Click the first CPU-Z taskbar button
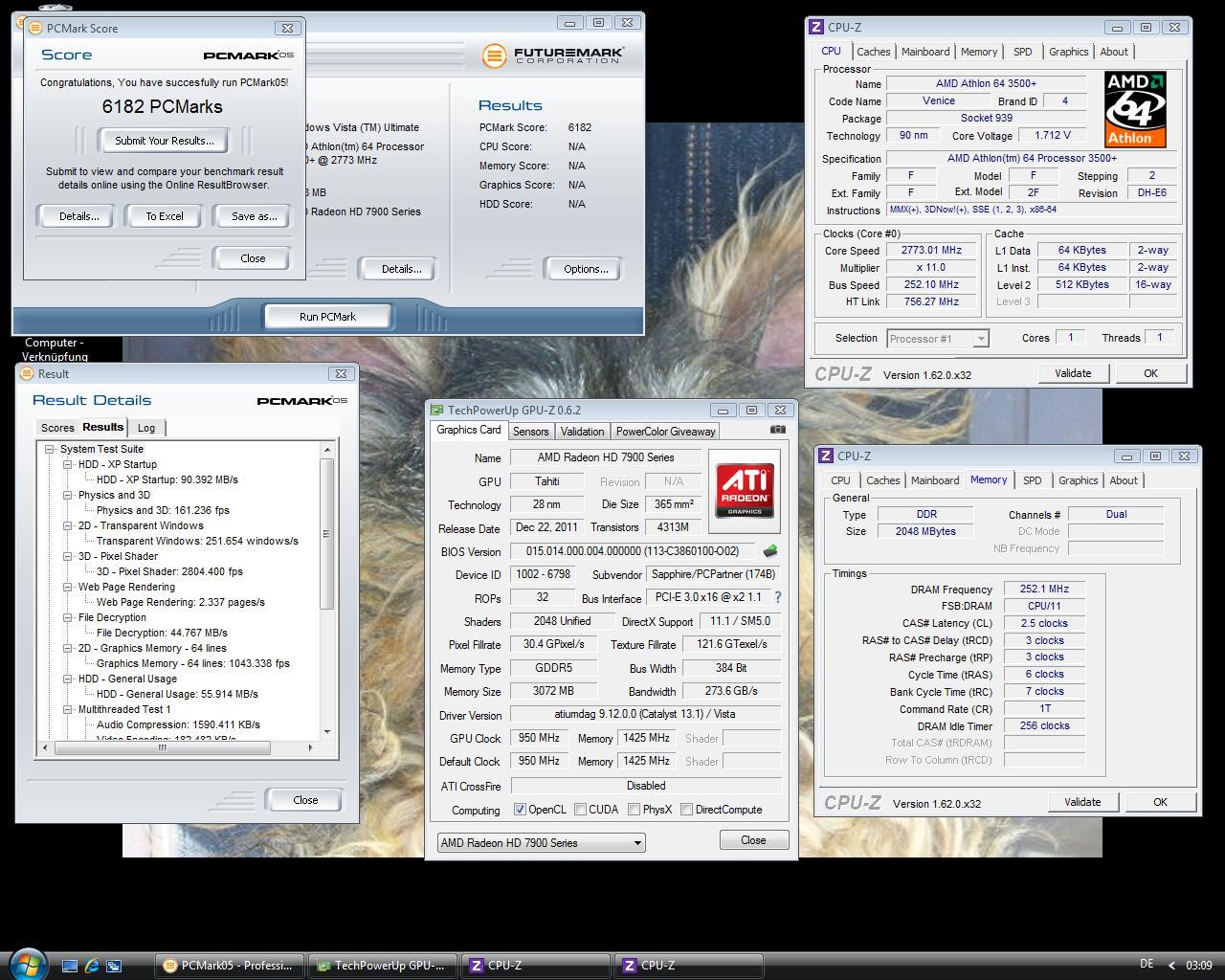Image resolution: width=1225 pixels, height=980 pixels. click(535, 966)
